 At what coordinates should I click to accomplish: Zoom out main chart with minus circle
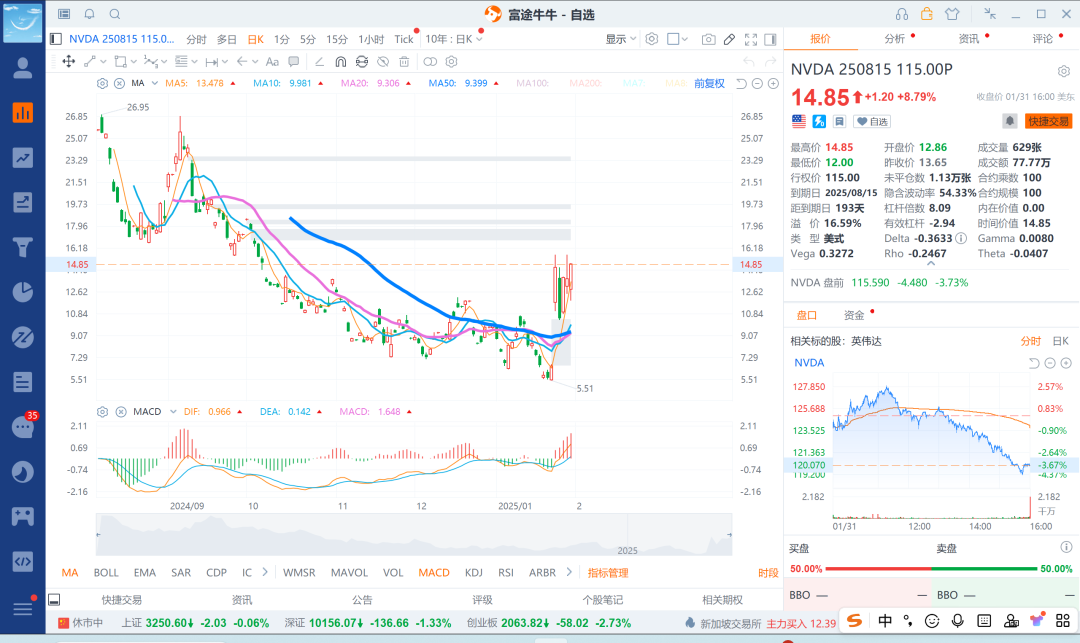click(757, 83)
